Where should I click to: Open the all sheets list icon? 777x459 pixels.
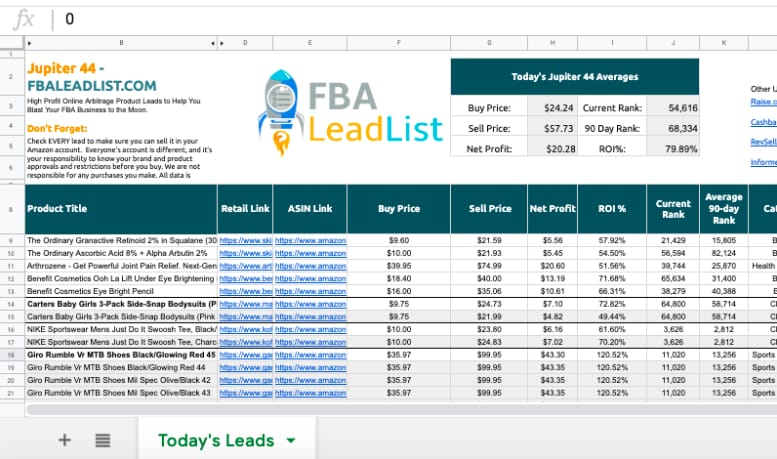click(x=102, y=440)
